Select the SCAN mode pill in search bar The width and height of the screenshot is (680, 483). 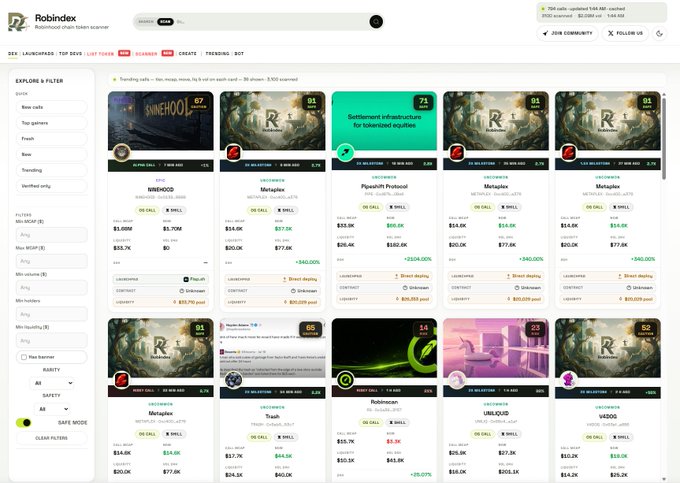[165, 22]
